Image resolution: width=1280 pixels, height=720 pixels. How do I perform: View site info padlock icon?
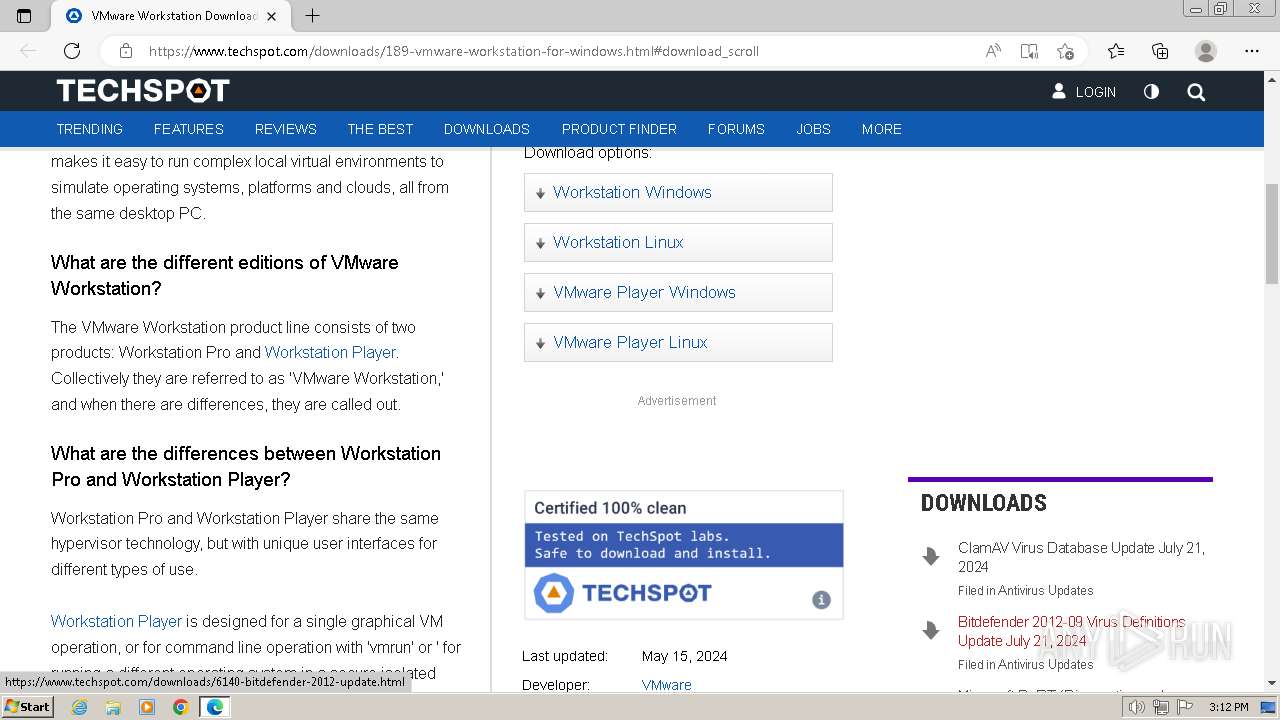[126, 51]
